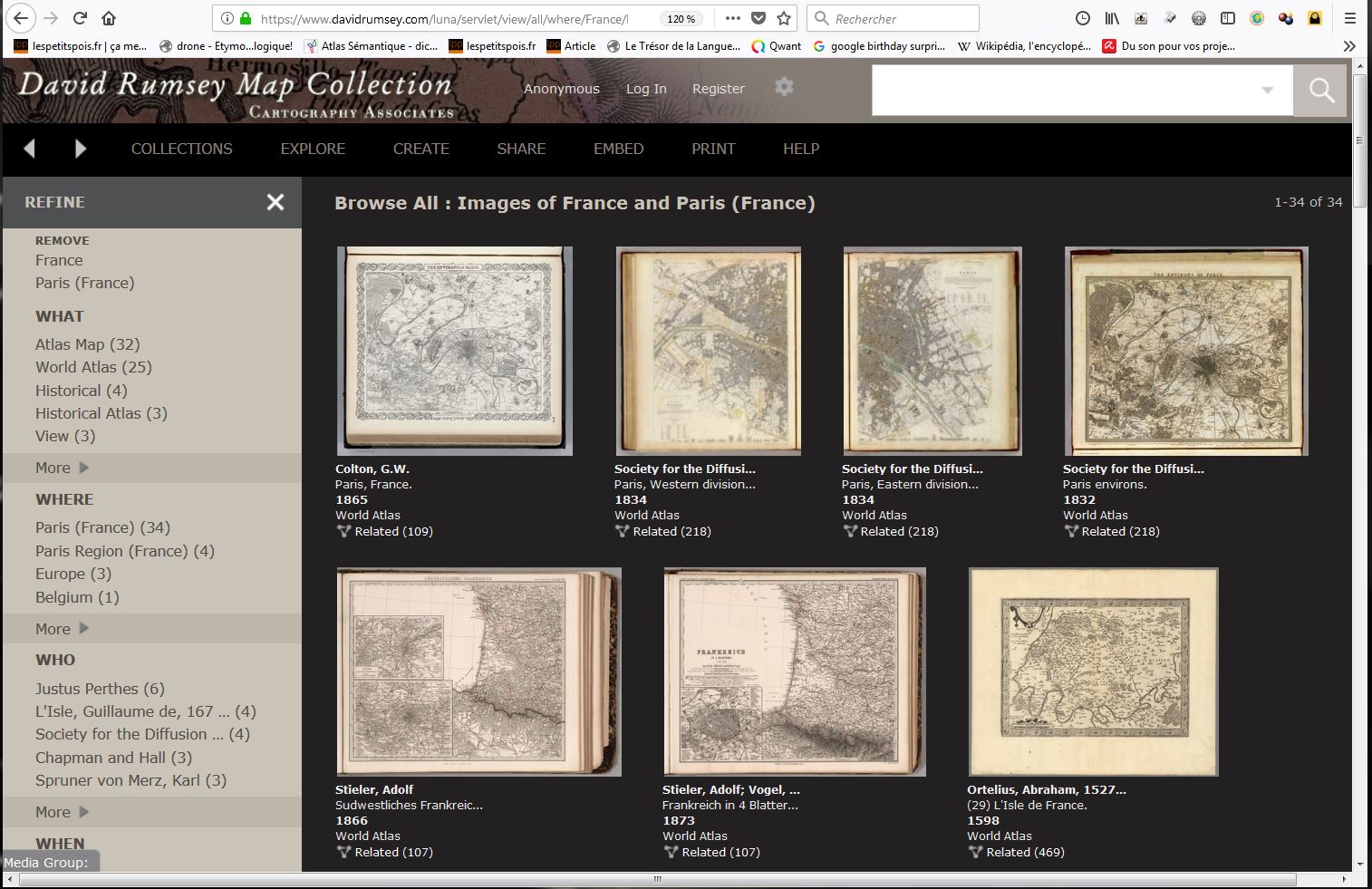1372x889 pixels.
Task: Go to previous page with left arrow
Action: pos(29,149)
